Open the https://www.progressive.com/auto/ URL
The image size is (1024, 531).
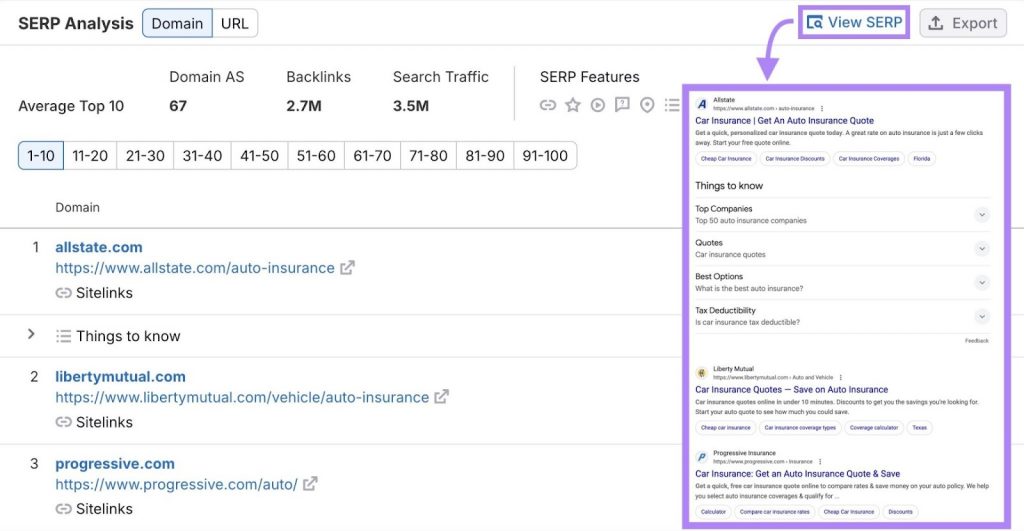tap(176, 485)
